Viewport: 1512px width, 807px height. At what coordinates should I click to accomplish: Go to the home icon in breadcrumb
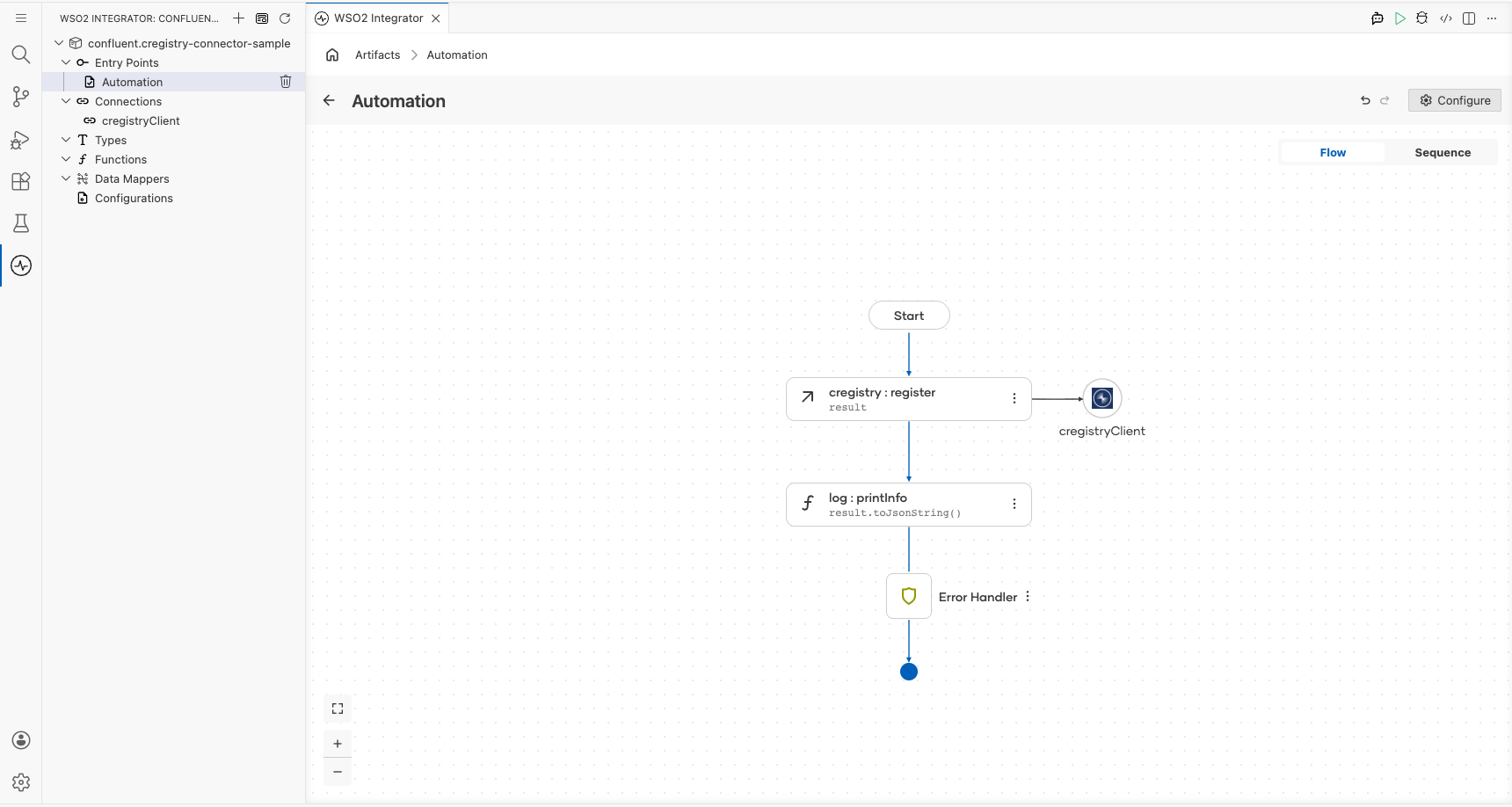[332, 55]
